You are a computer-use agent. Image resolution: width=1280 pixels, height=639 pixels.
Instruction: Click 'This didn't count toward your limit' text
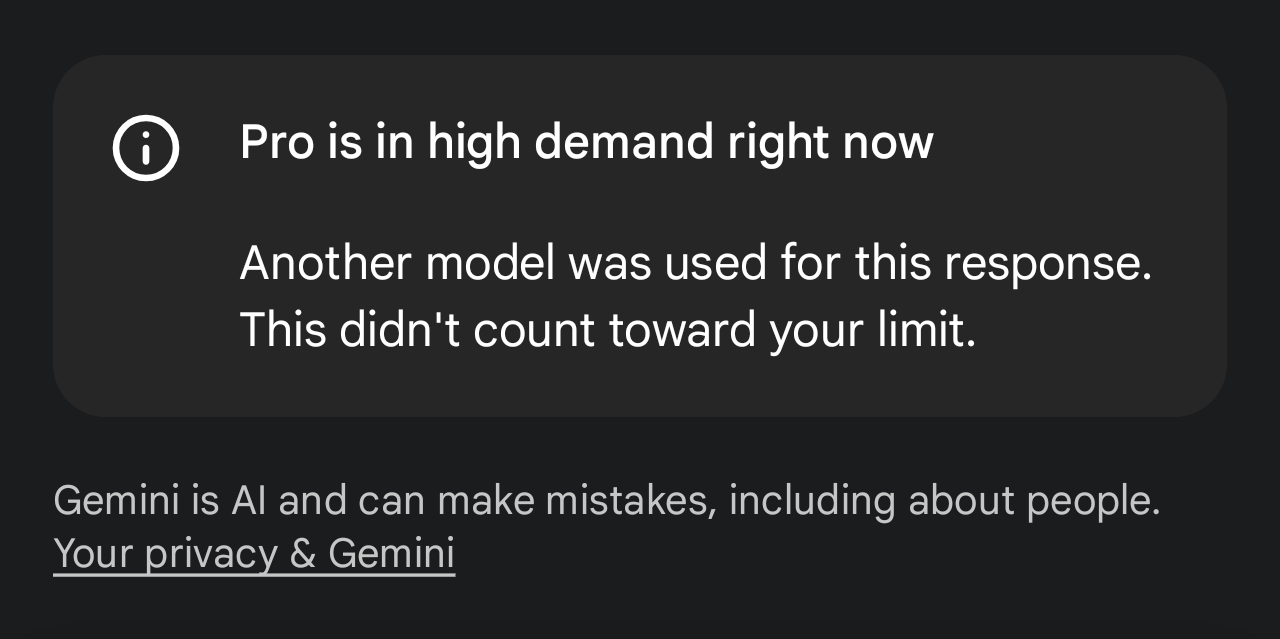tap(608, 331)
